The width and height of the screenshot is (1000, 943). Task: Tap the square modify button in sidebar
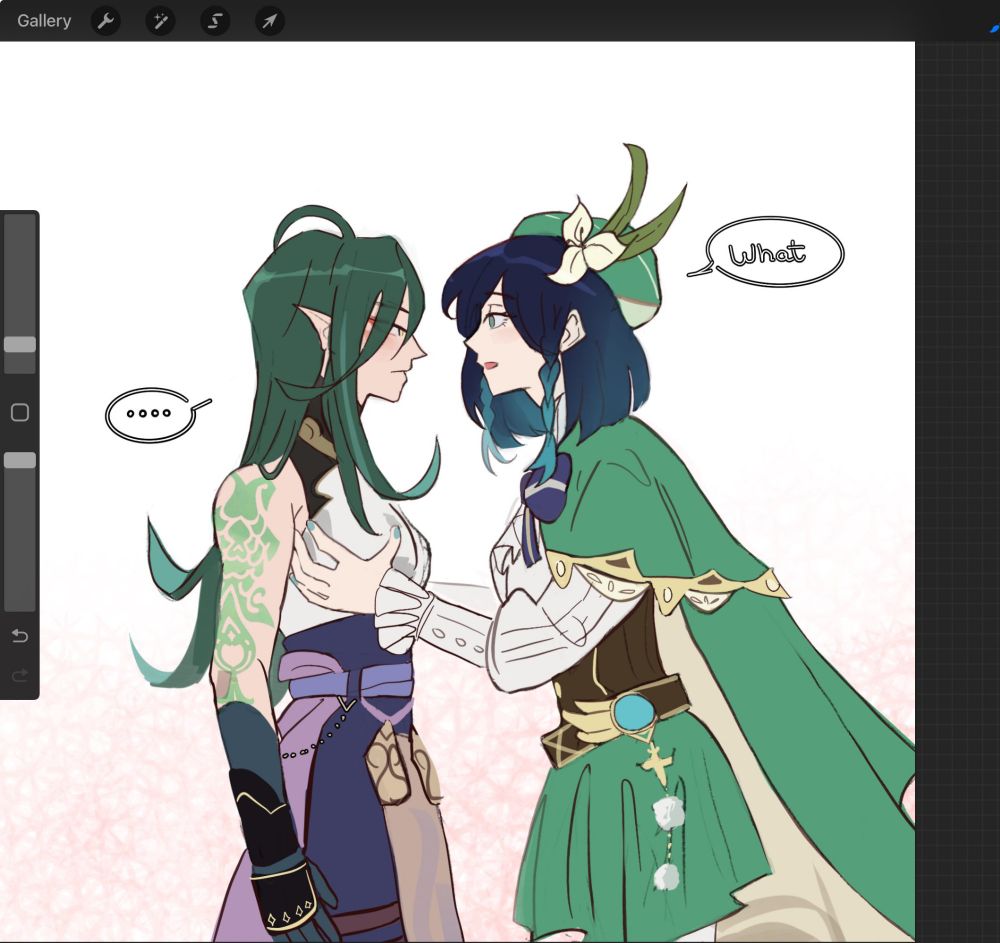(x=20, y=413)
